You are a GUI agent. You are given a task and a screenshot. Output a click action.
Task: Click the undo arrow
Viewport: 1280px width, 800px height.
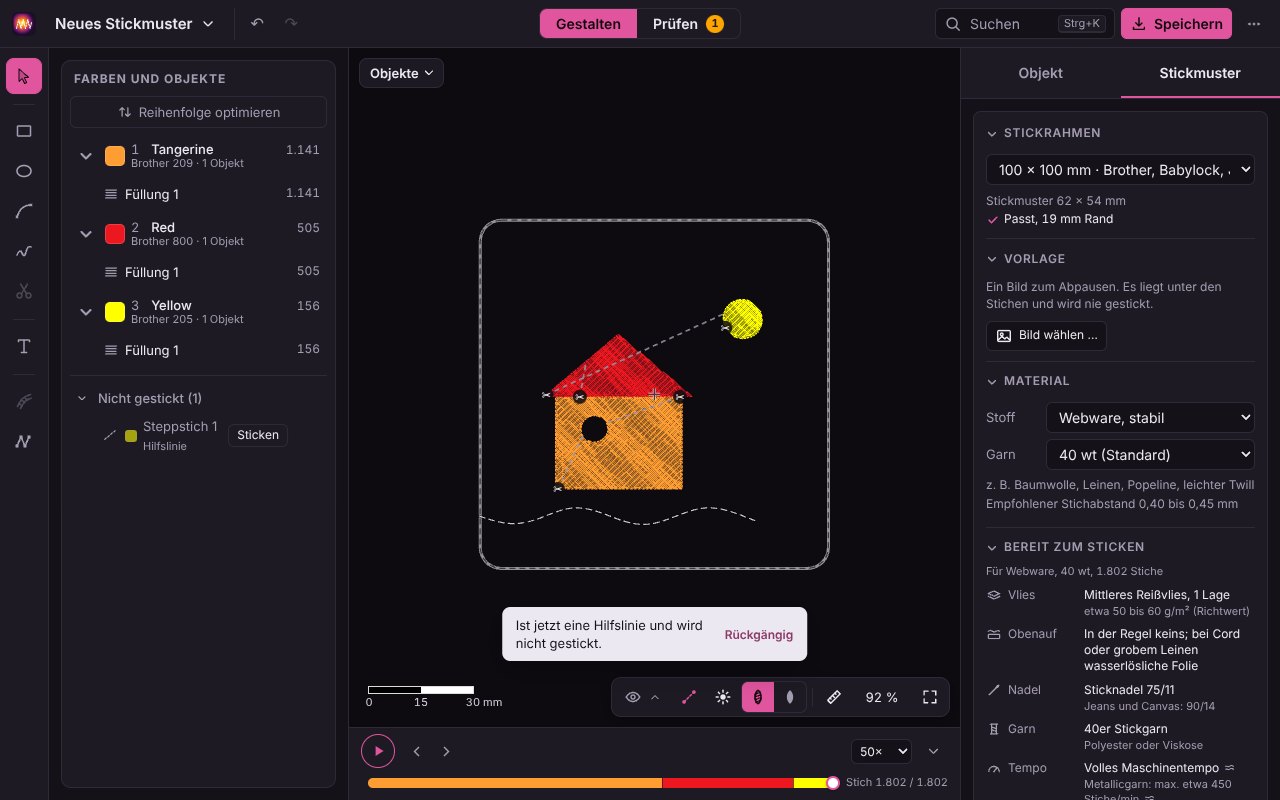coord(257,23)
